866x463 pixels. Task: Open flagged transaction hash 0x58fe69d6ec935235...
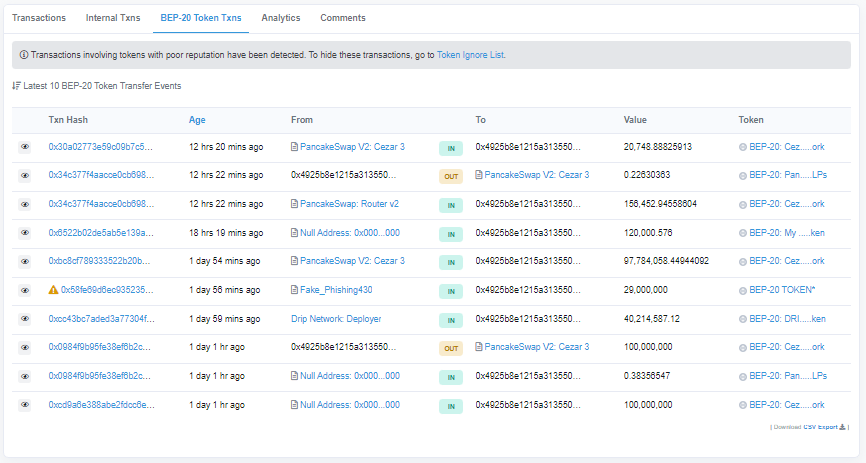[107, 290]
